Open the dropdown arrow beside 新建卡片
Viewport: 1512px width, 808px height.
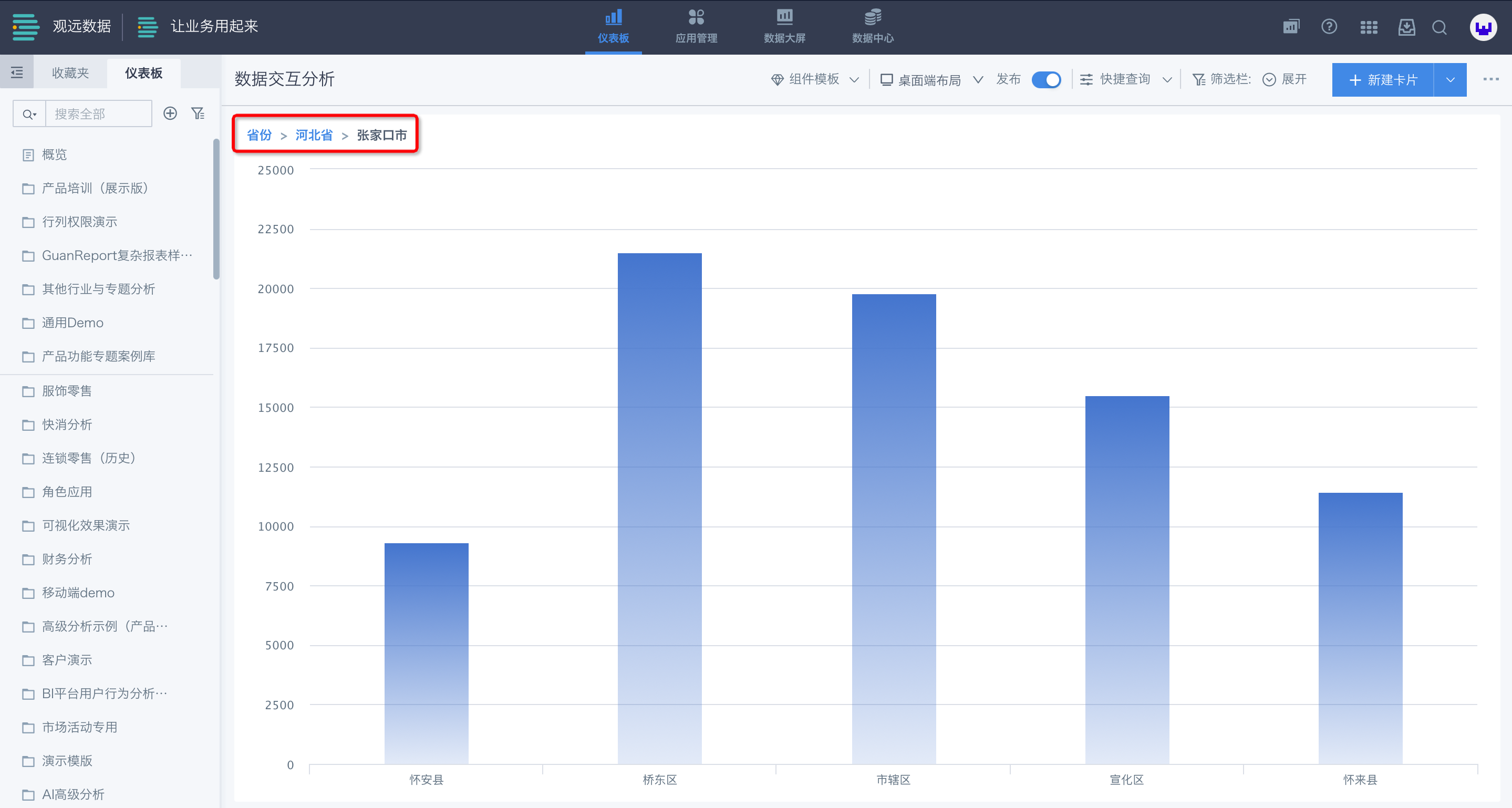(1451, 80)
